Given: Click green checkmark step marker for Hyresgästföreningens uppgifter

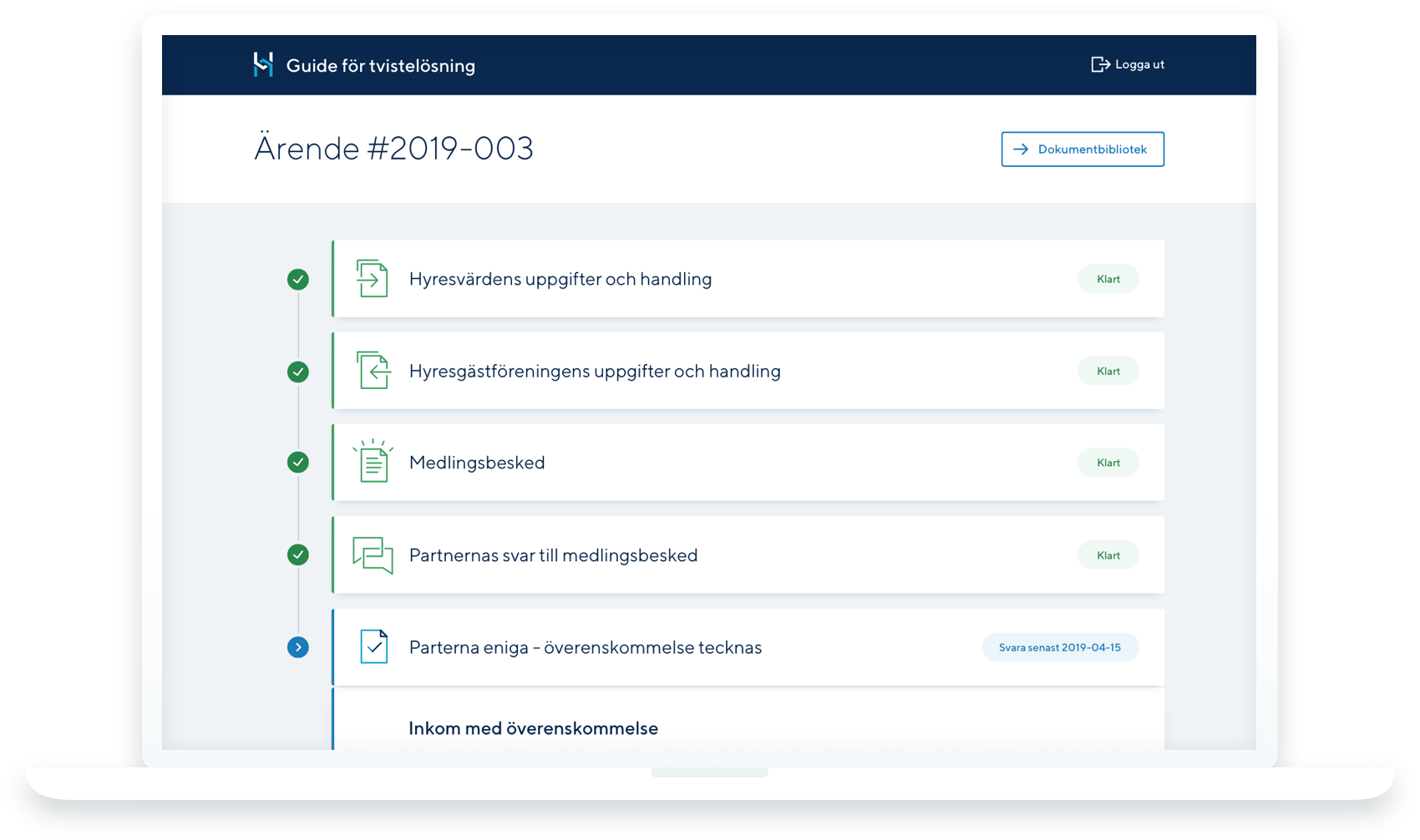Looking at the screenshot, I should [x=298, y=372].
